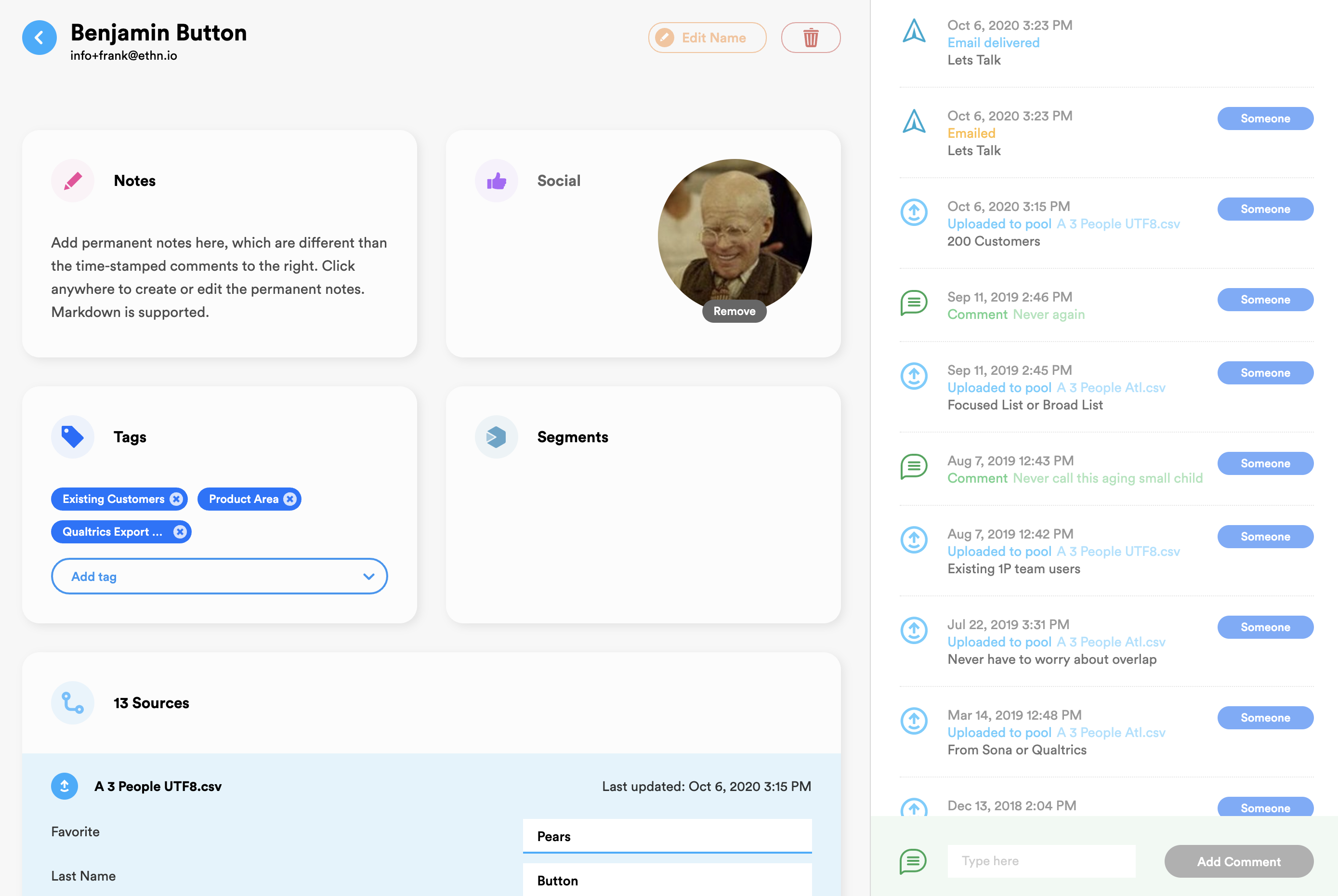Viewport: 1338px width, 896px height.
Task: Click upload icon beside A 3 People UTF8.csv source
Action: pyautogui.click(x=65, y=786)
